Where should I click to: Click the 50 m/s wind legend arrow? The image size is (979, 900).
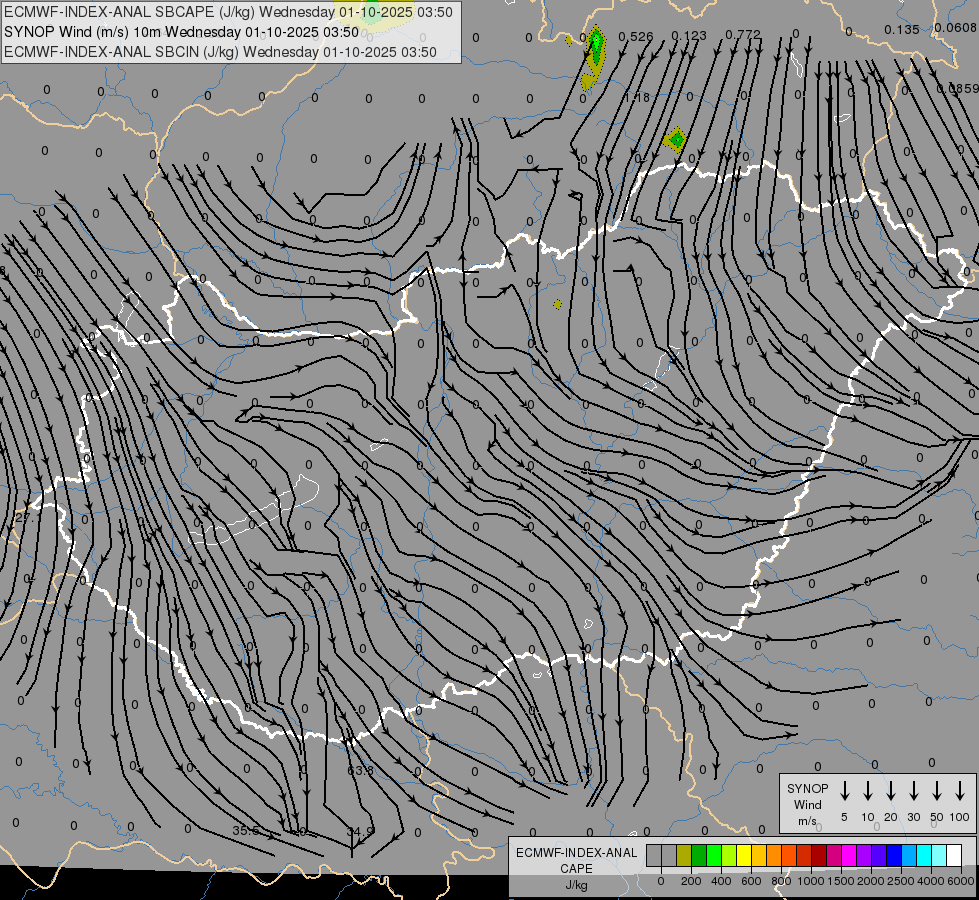pyautogui.click(x=937, y=791)
